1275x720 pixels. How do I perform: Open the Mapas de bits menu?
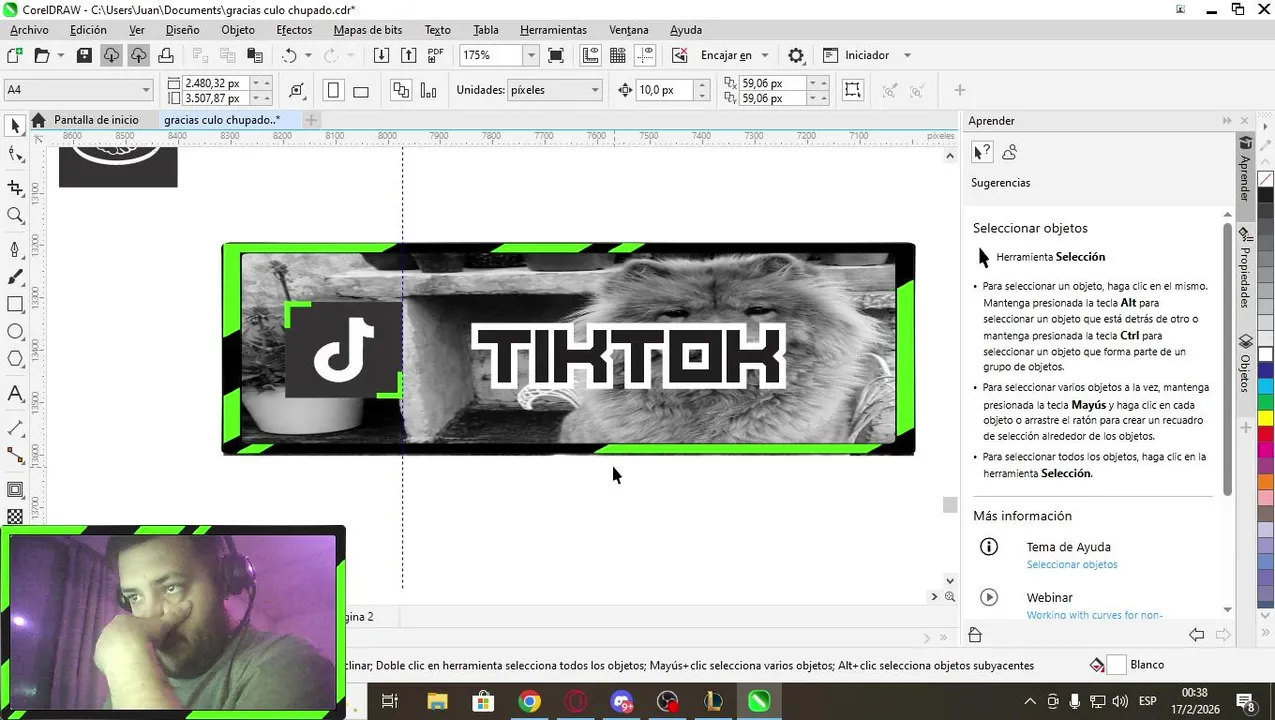(368, 30)
